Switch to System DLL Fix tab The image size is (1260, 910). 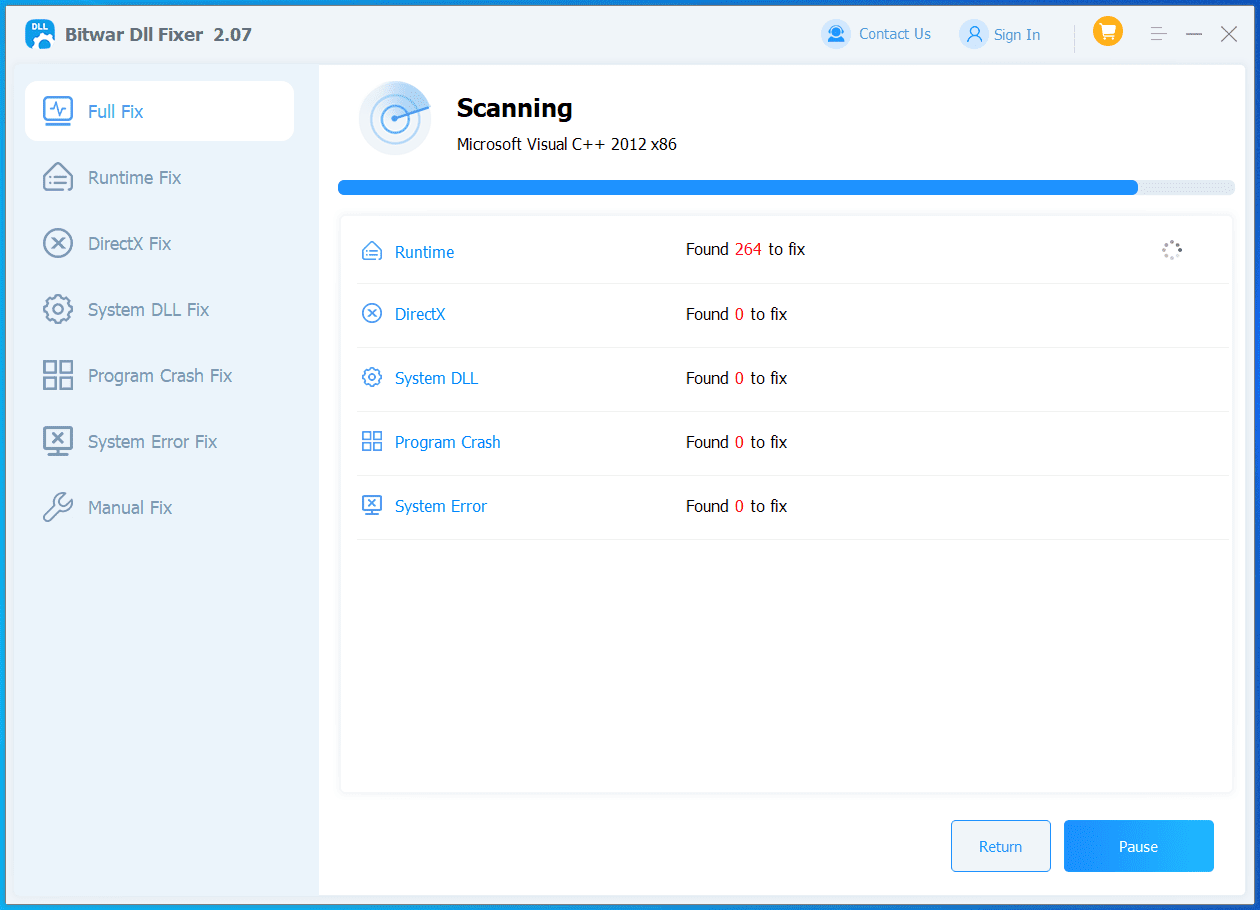click(159, 309)
